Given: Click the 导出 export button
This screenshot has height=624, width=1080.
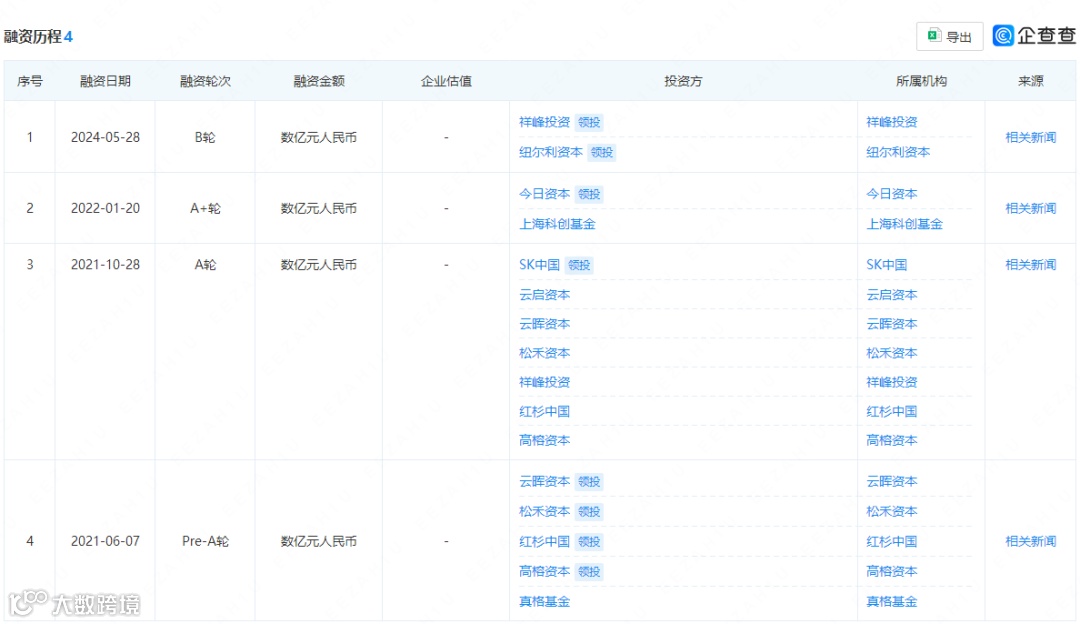Looking at the screenshot, I should click(949, 37).
